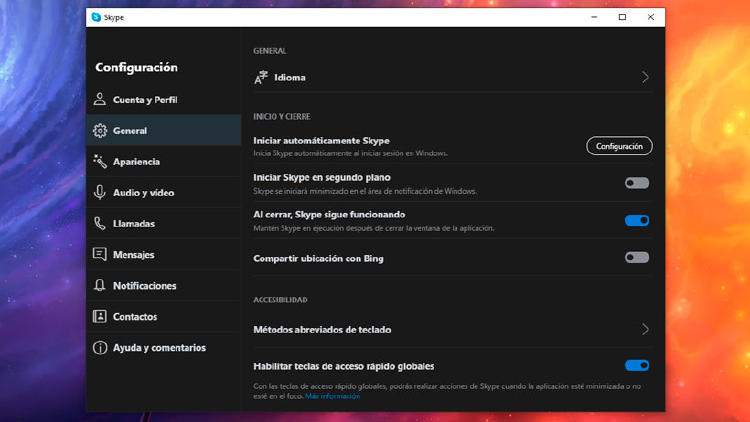Open Métodos abreviados de teclado chevron
750x422 pixels.
click(x=645, y=329)
